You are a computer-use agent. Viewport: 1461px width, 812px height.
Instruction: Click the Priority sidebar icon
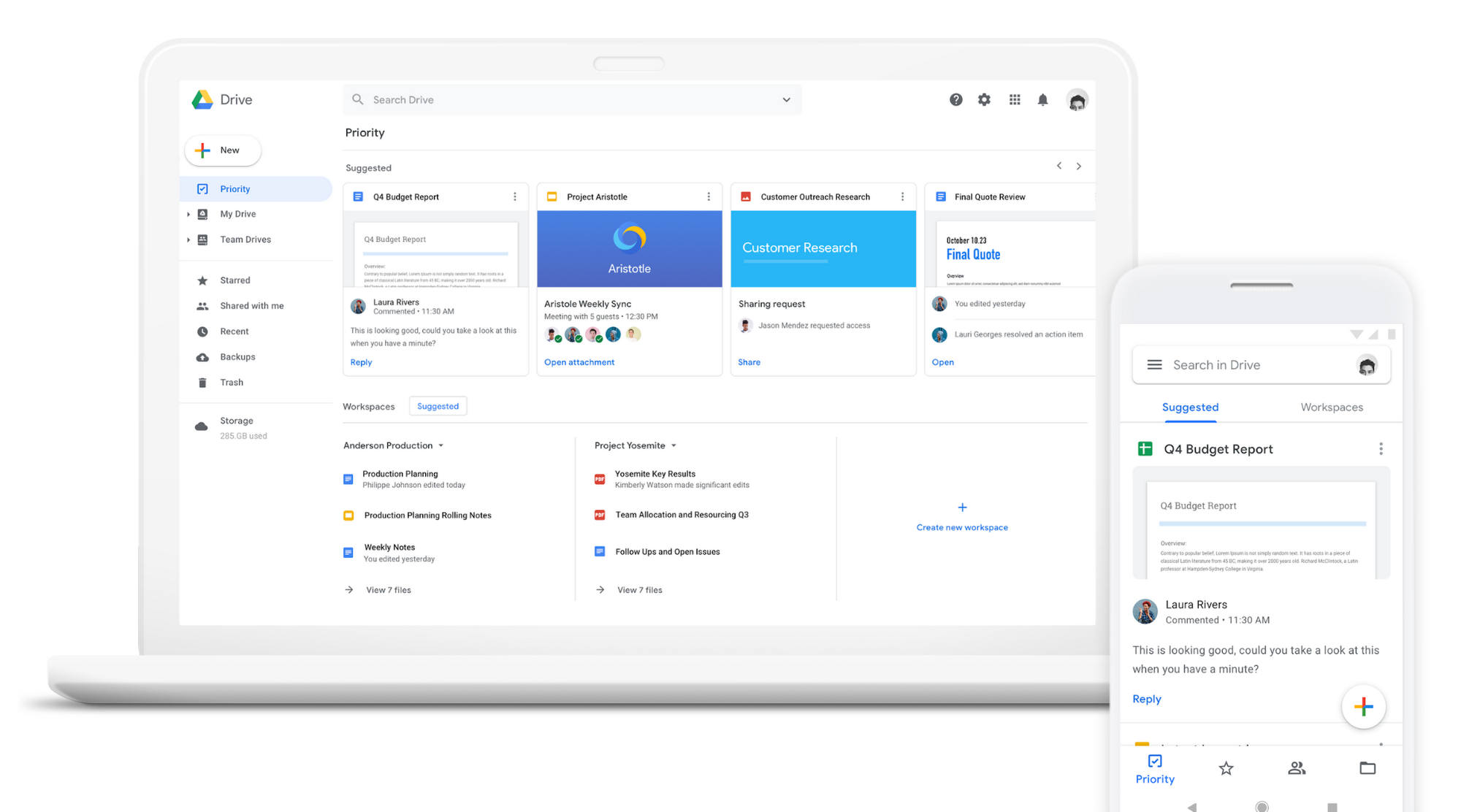pos(202,188)
